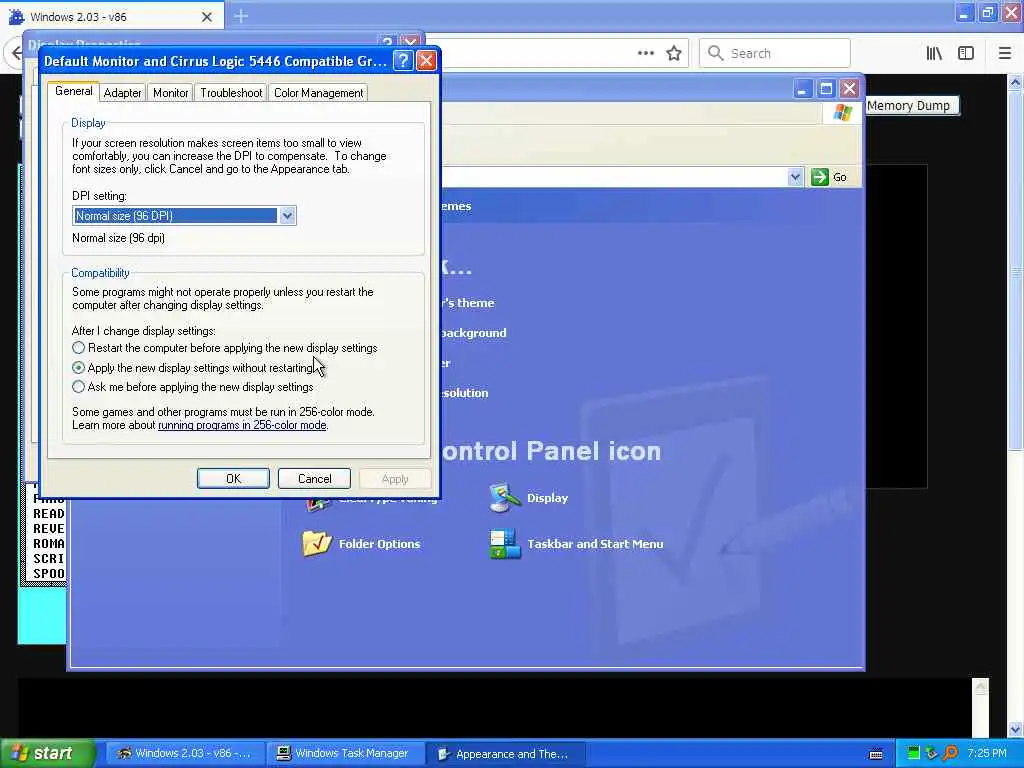This screenshot has width=1024, height=768.
Task: Open the Monitor tab
Action: coord(170,93)
